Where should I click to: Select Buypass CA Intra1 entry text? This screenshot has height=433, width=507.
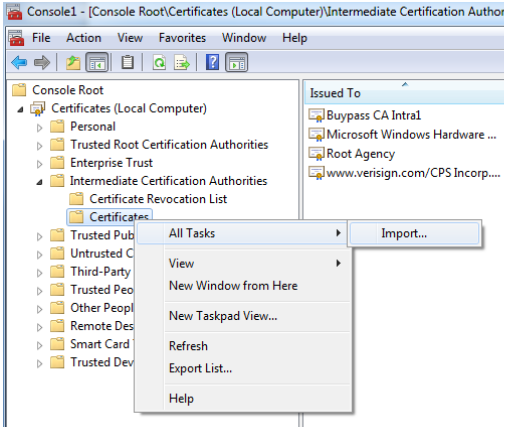click(x=374, y=115)
